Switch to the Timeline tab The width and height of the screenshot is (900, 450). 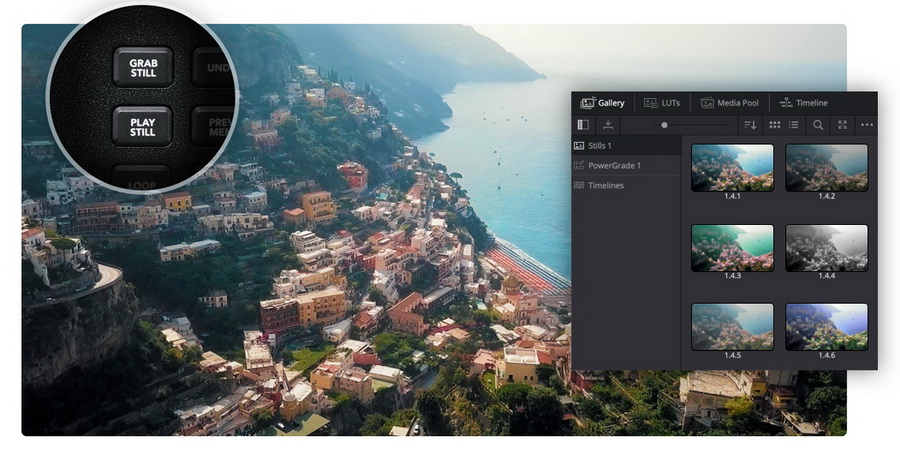[804, 103]
